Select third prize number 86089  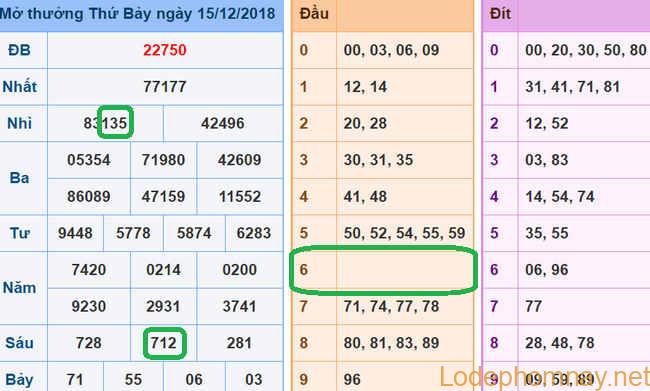point(89,196)
